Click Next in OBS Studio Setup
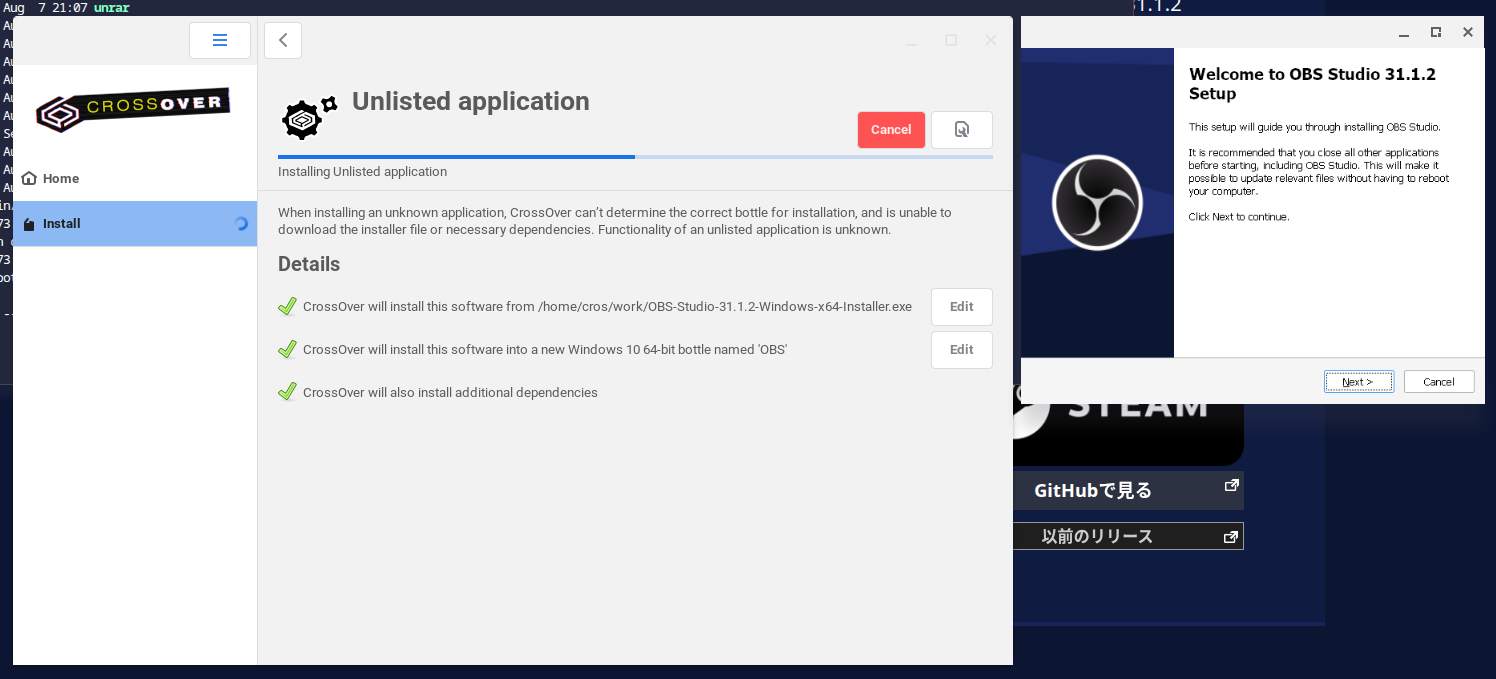 (1359, 382)
